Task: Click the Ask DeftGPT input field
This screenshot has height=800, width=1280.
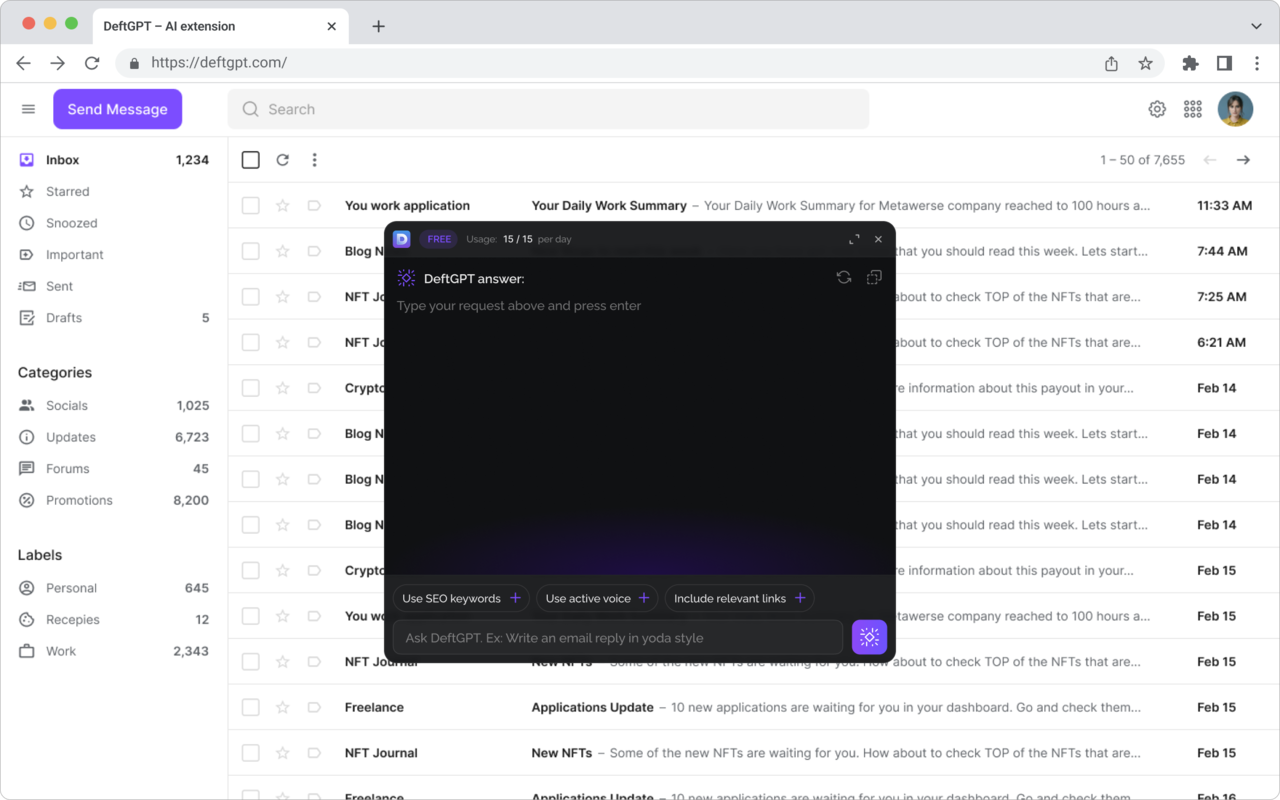Action: click(618, 638)
